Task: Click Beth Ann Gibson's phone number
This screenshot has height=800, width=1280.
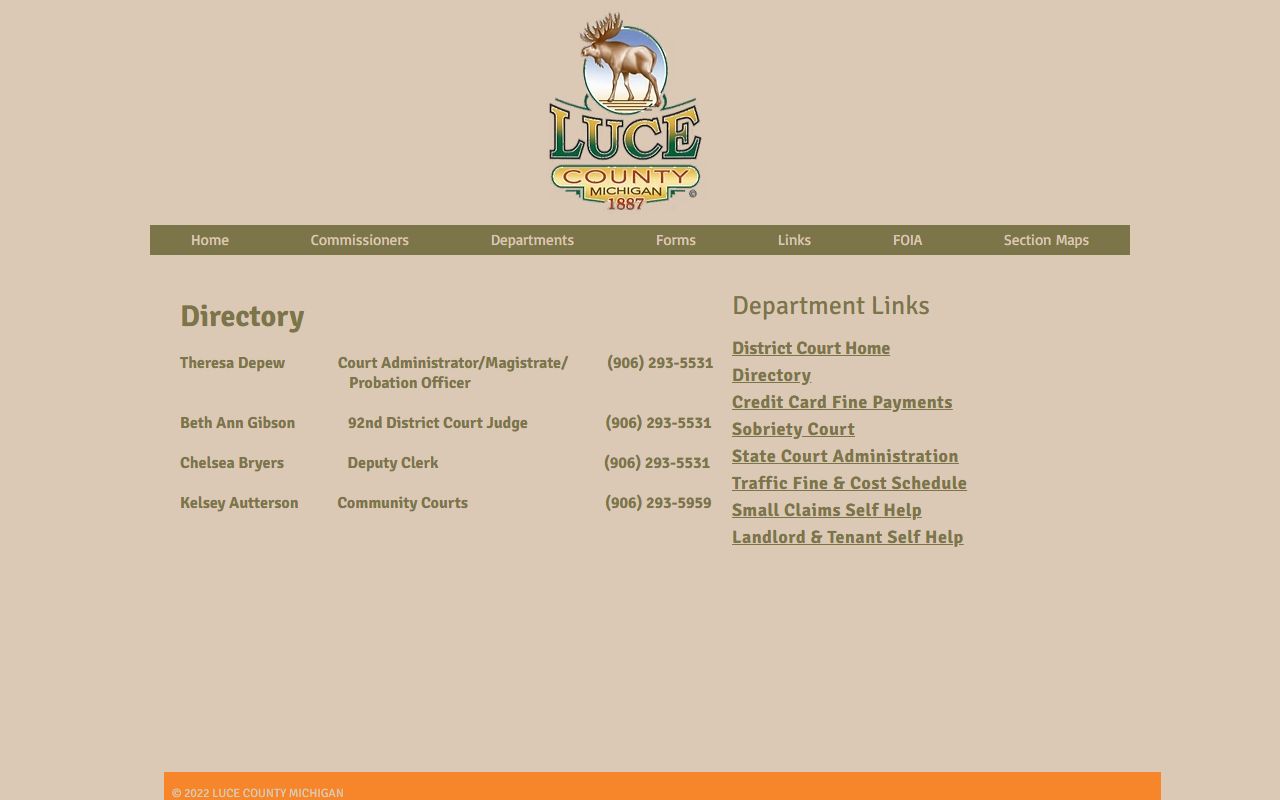Action: pyautogui.click(x=658, y=423)
